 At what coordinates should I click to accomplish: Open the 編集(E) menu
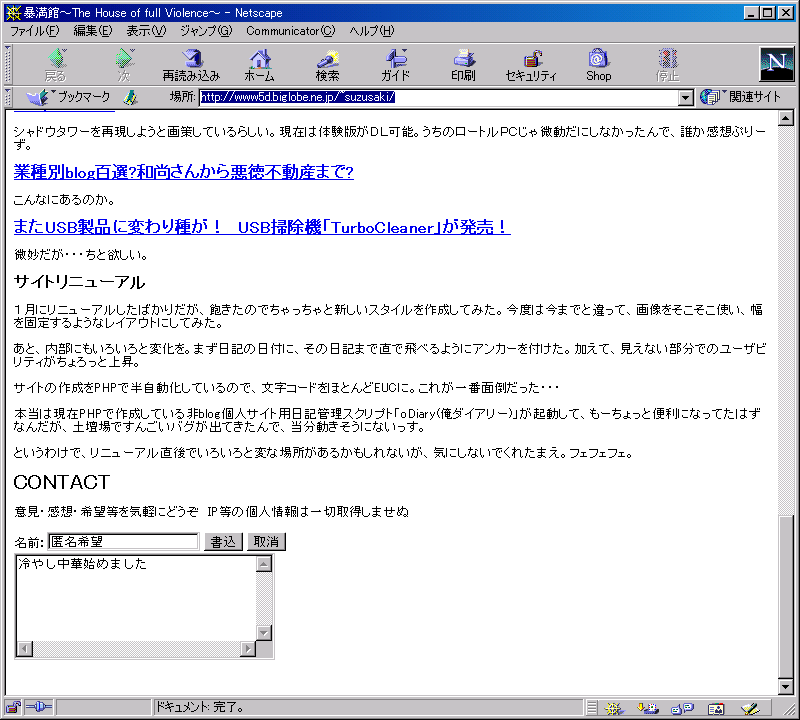click(x=92, y=31)
